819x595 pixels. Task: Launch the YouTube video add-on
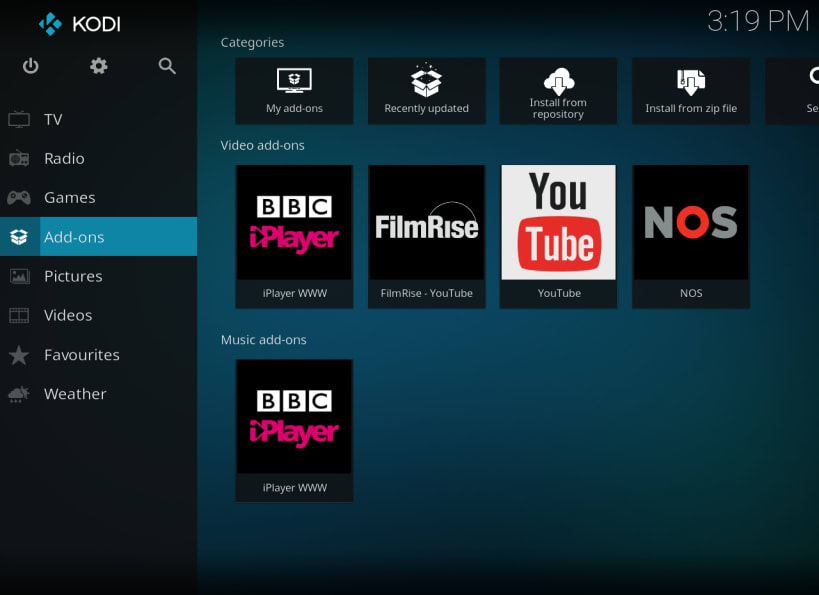558,237
